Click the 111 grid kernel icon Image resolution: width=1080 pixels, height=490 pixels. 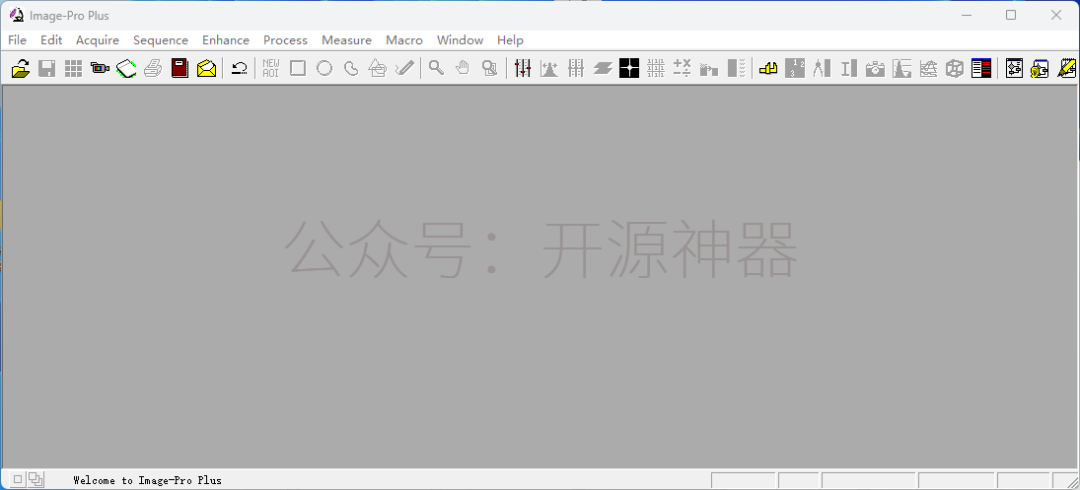click(656, 68)
